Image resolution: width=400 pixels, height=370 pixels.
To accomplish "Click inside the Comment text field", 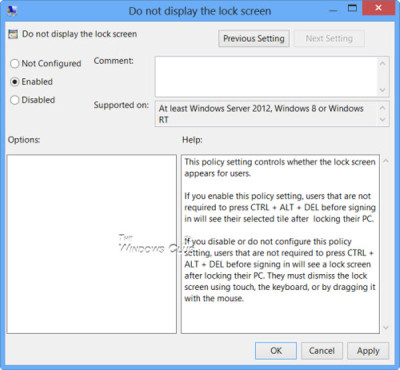I will click(267, 77).
